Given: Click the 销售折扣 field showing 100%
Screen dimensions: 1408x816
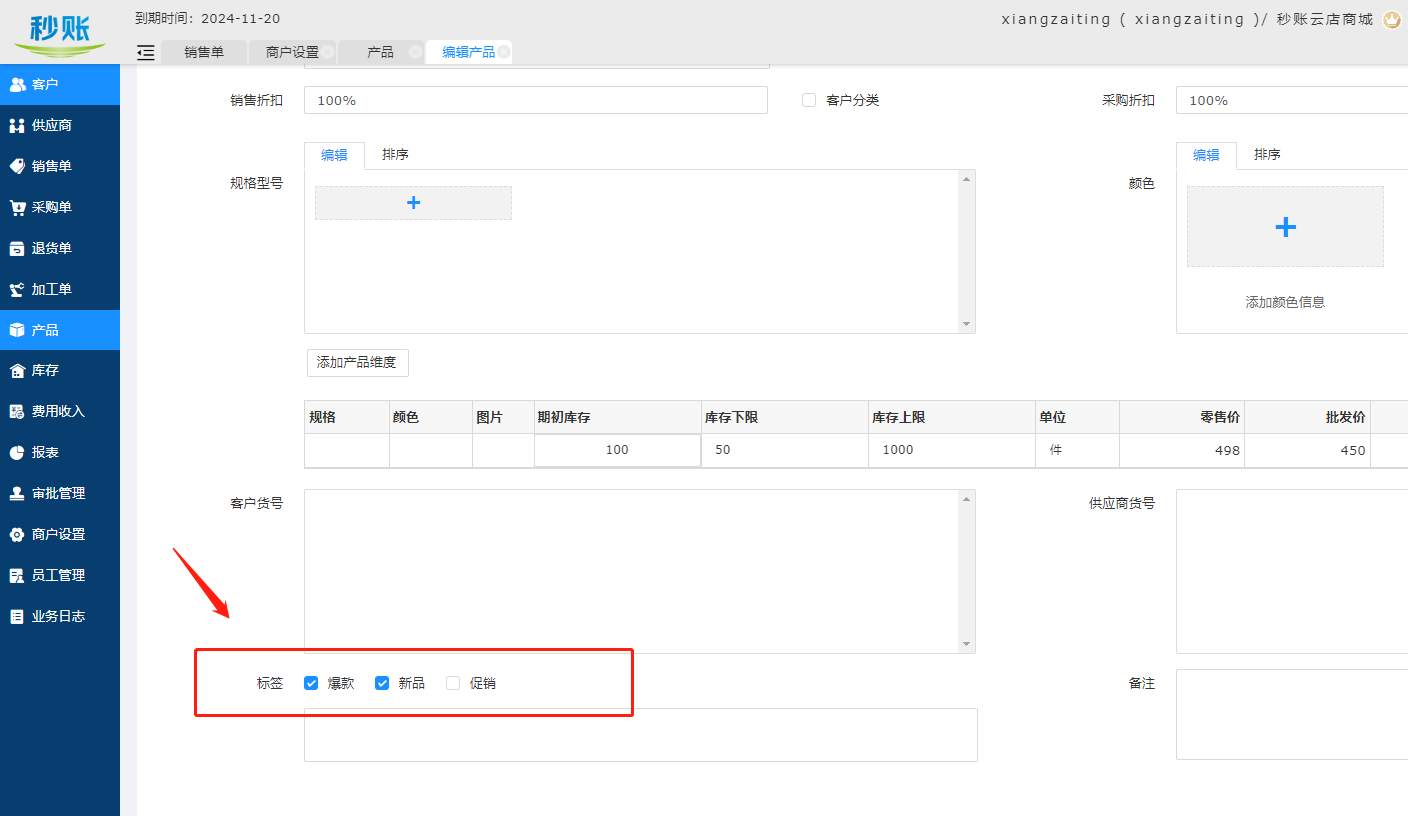Looking at the screenshot, I should [535, 100].
